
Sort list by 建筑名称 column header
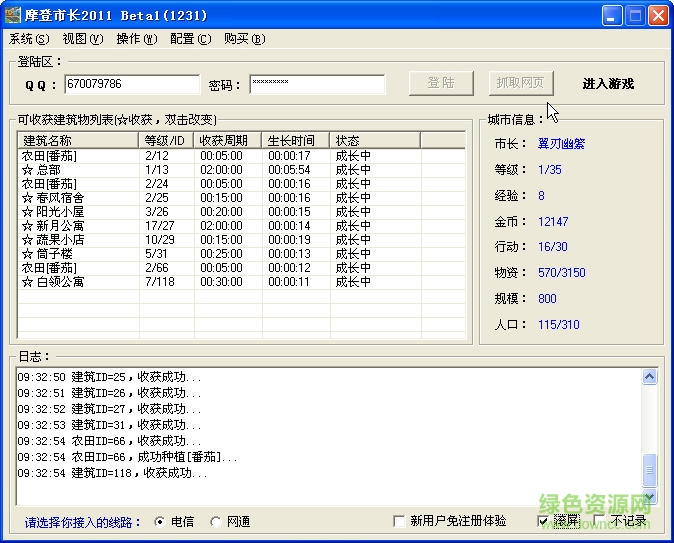point(78,141)
